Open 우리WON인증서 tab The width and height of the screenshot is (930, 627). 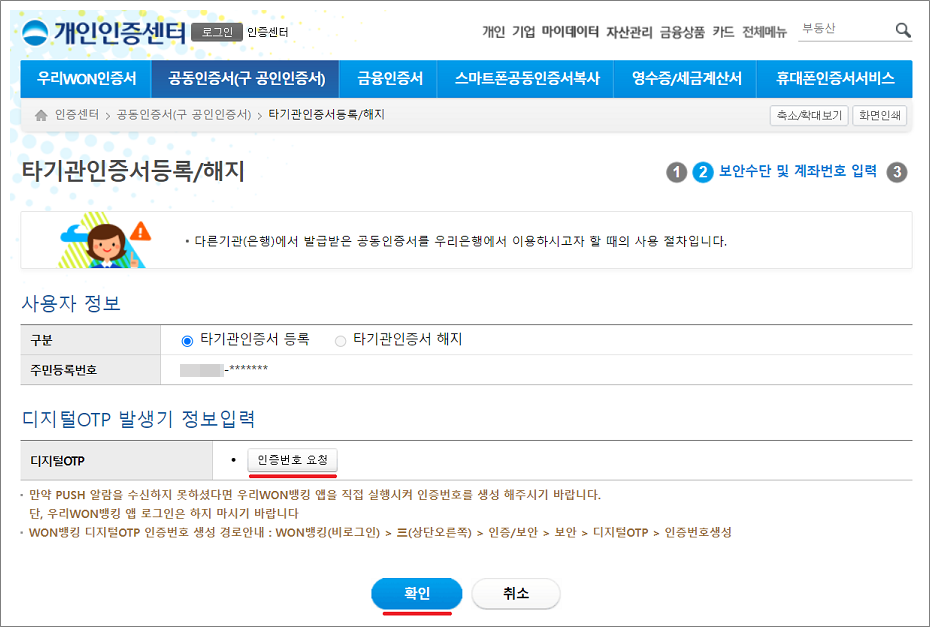click(x=86, y=78)
